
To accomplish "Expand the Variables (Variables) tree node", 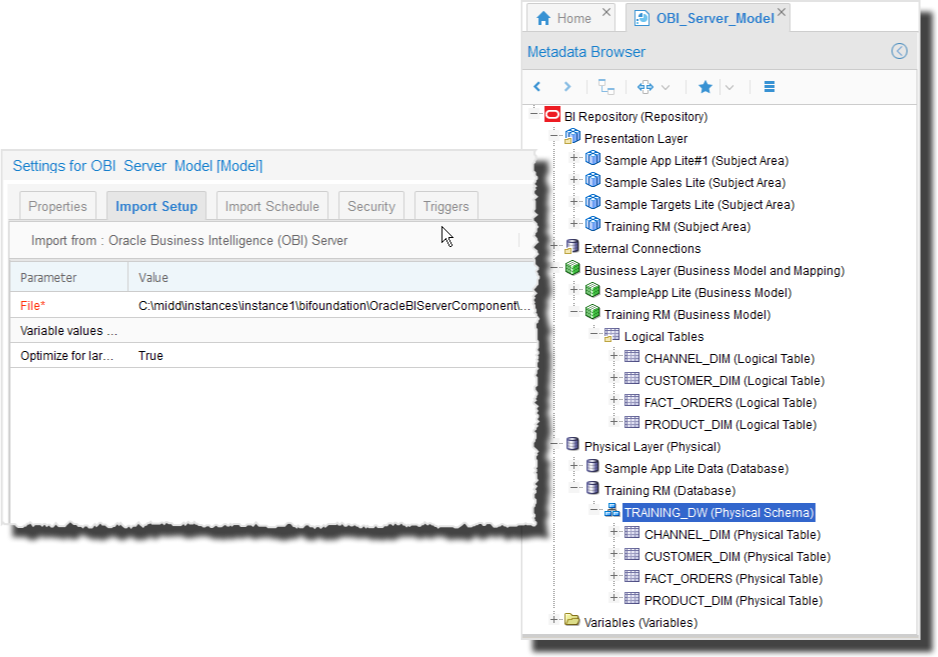I will [x=555, y=621].
